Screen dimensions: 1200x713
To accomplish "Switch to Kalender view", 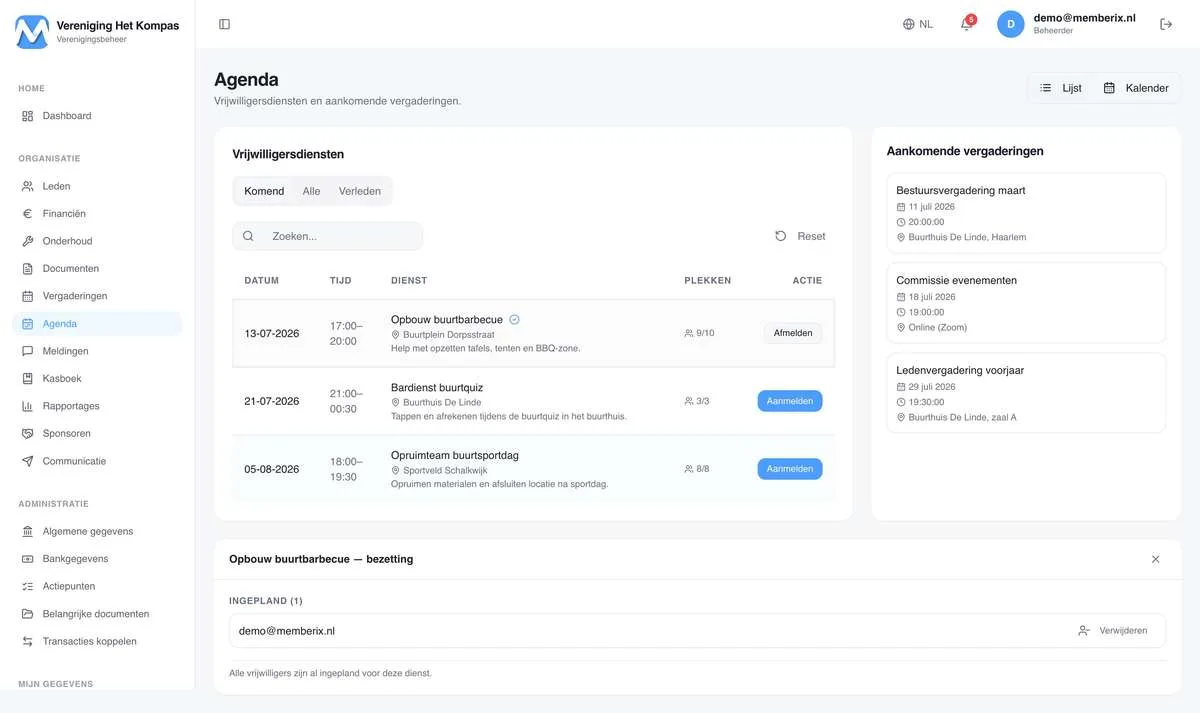I will [x=1136, y=88].
